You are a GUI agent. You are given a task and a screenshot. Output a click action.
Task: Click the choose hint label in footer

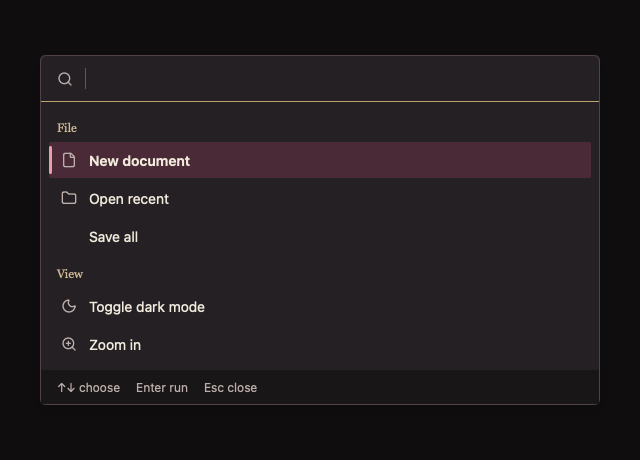(100, 388)
